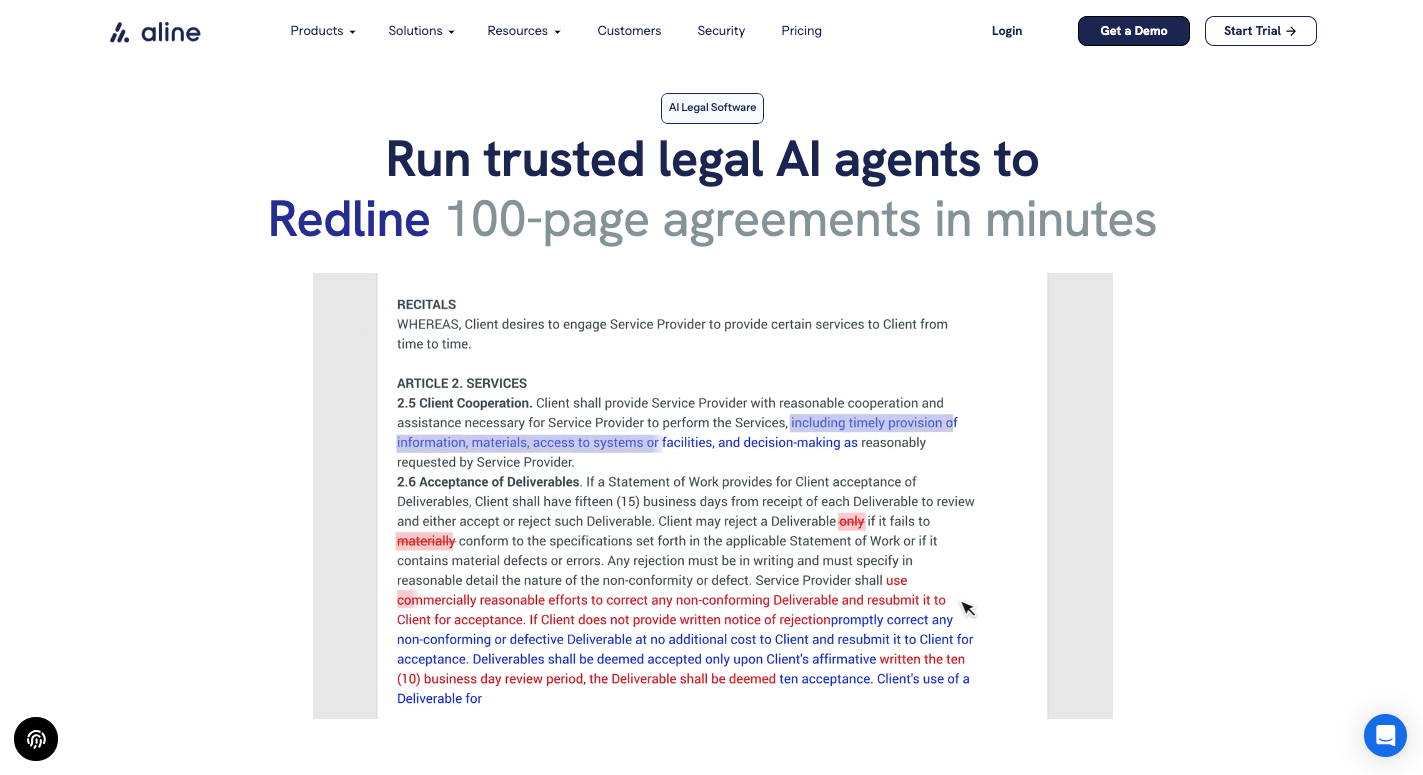Screen dimensions: 1423x775
Task: Expand the Resources dropdown menu
Action: tap(524, 31)
